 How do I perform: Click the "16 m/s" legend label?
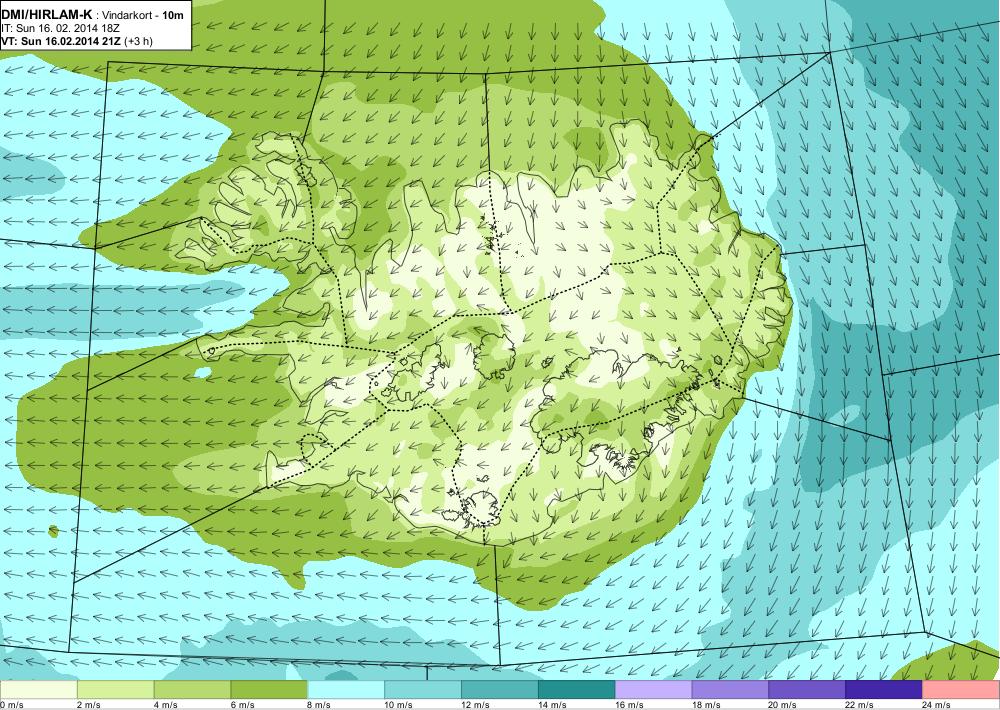(x=629, y=705)
